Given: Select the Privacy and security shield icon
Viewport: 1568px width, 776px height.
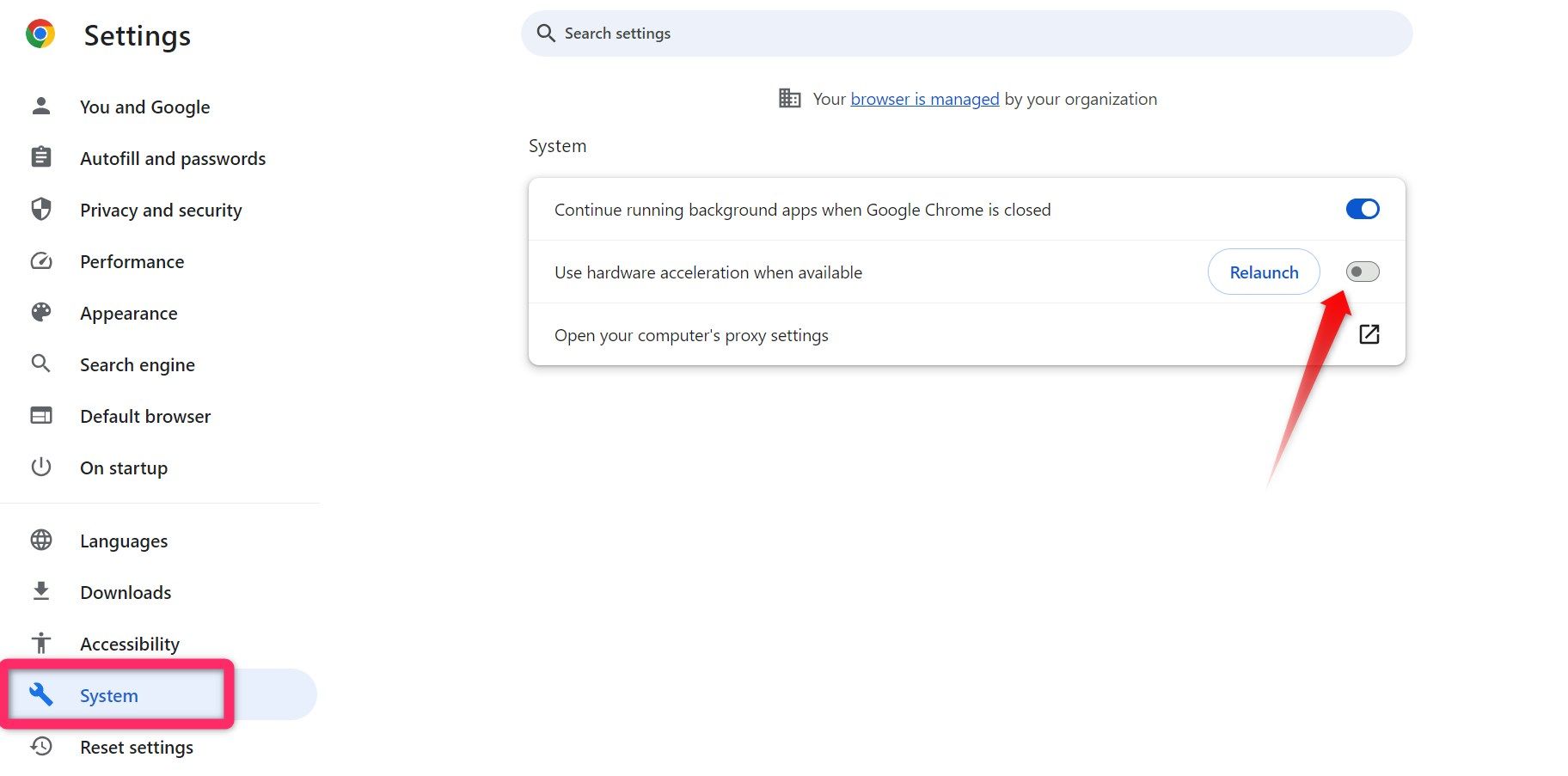Looking at the screenshot, I should coord(41,209).
